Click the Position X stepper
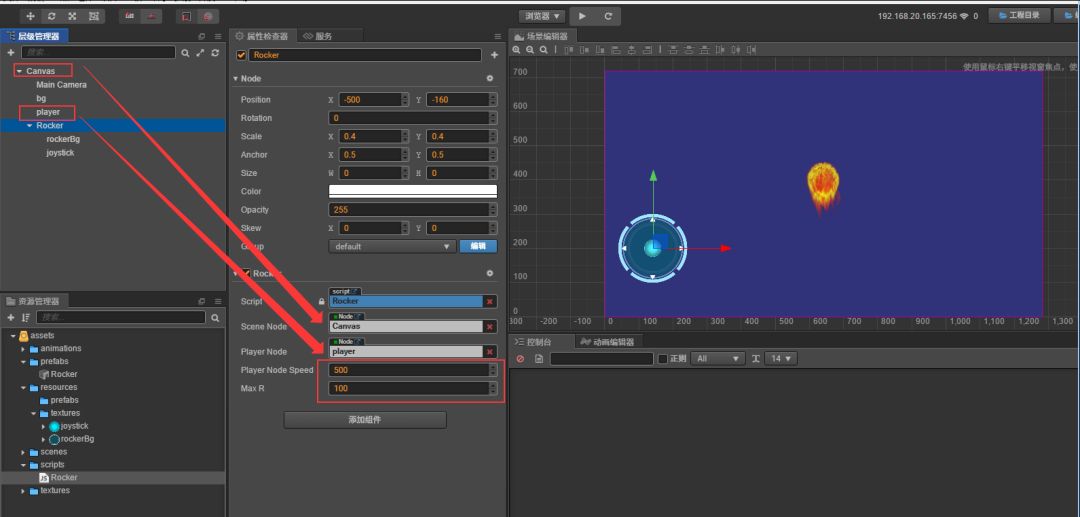This screenshot has height=517, width=1080. click(x=405, y=100)
